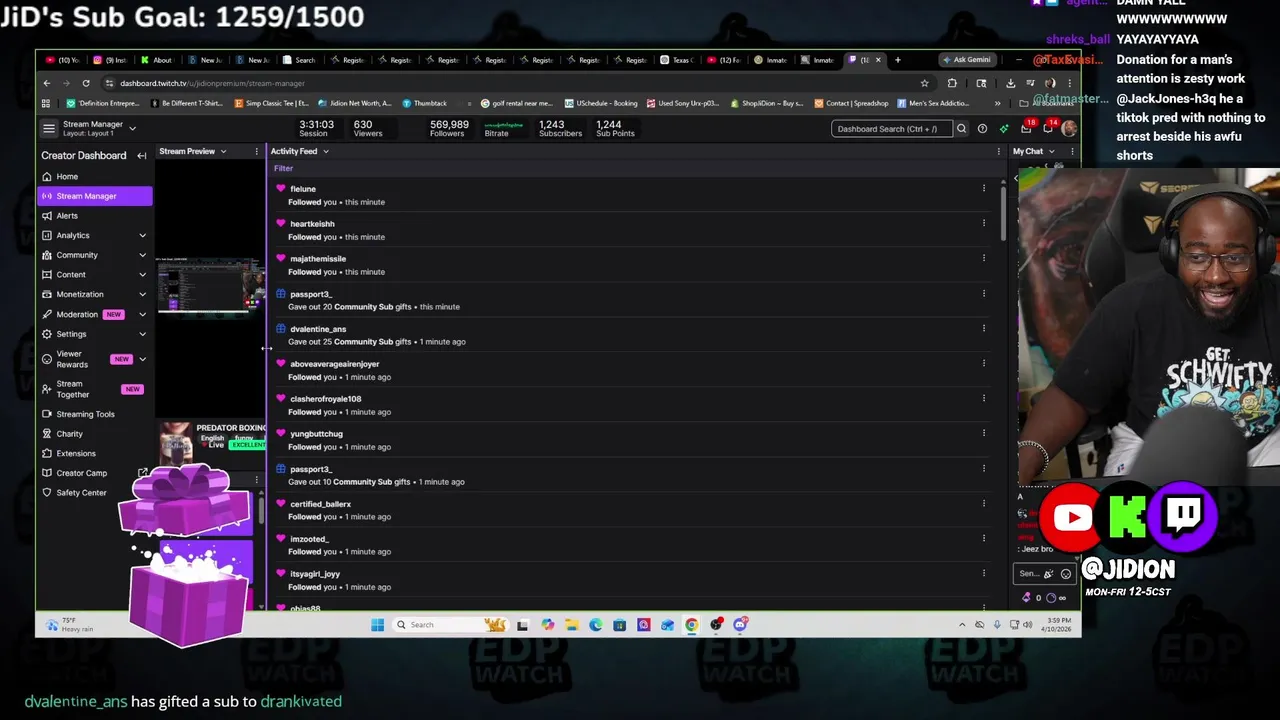
Task: Click the username imzooted_ in feed
Action: click(309, 539)
